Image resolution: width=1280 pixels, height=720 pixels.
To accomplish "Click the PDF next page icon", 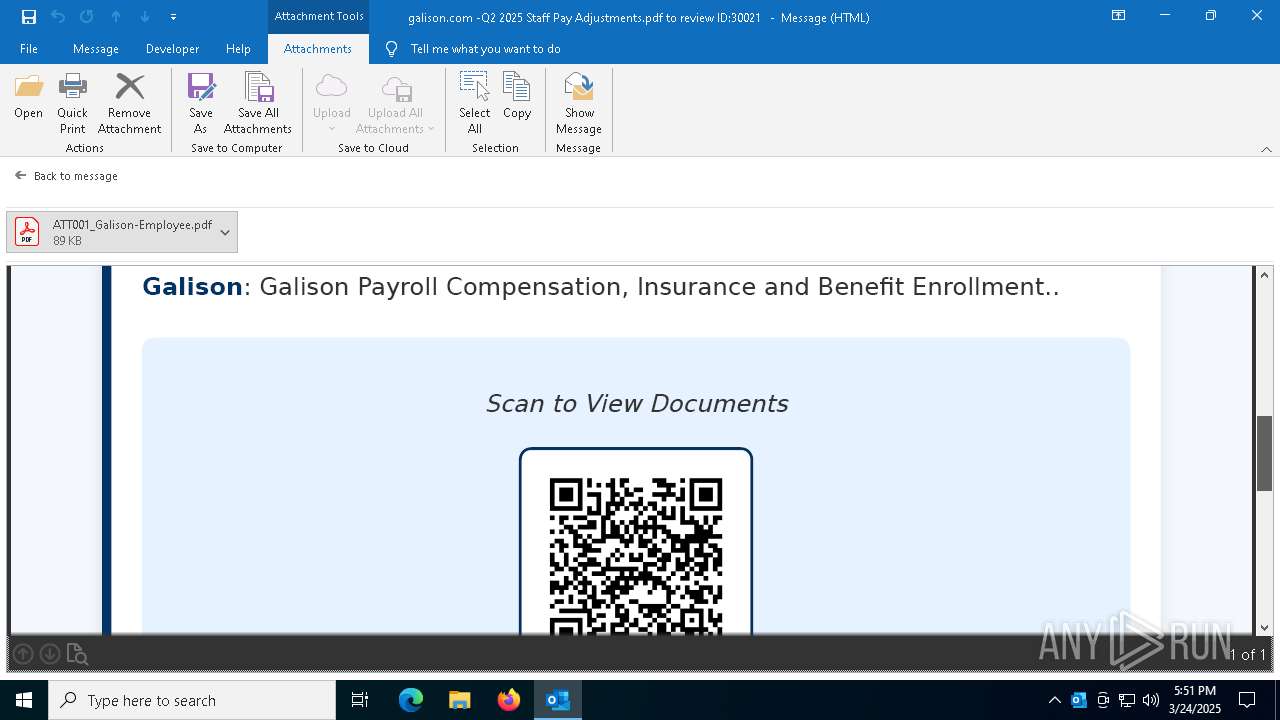I will tap(50, 654).
